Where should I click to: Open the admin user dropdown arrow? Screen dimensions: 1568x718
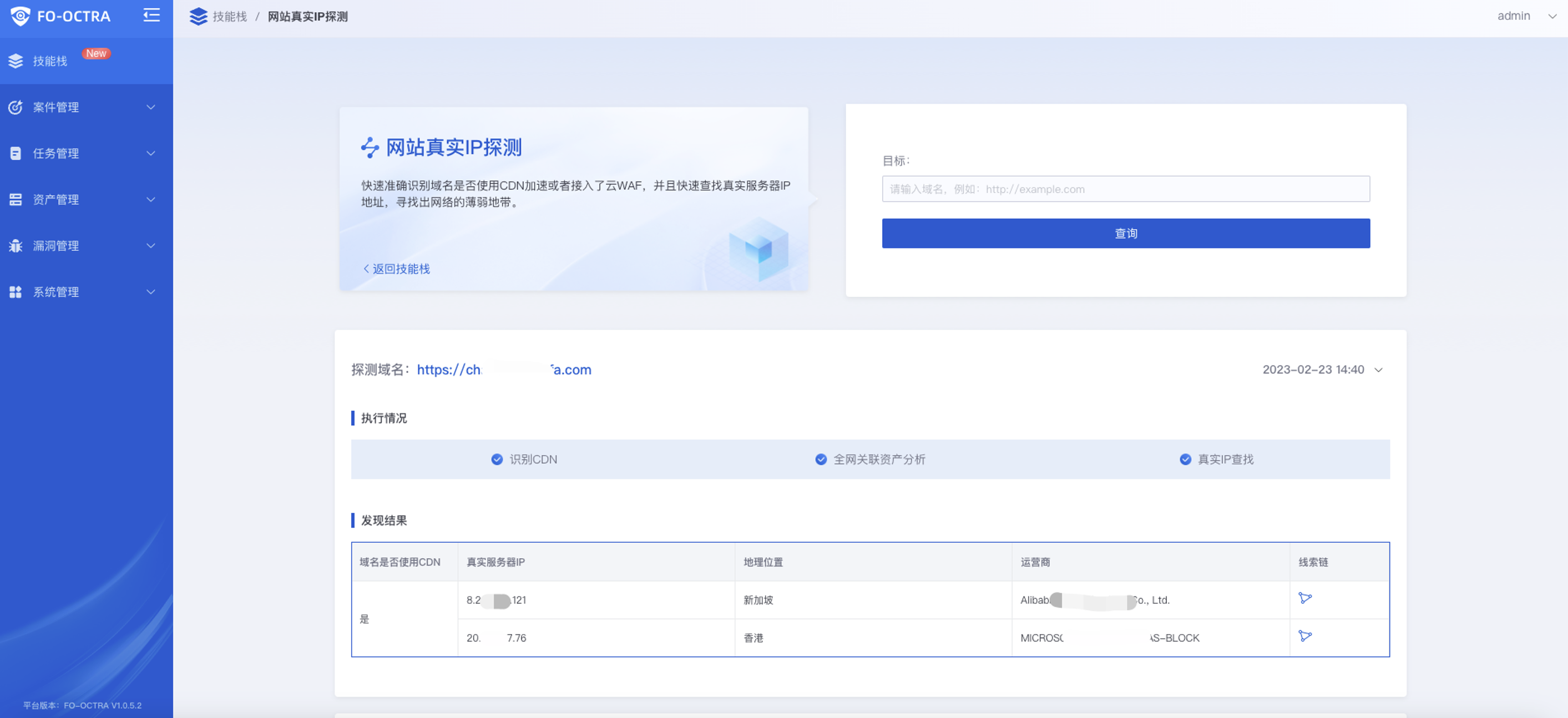(1552, 17)
